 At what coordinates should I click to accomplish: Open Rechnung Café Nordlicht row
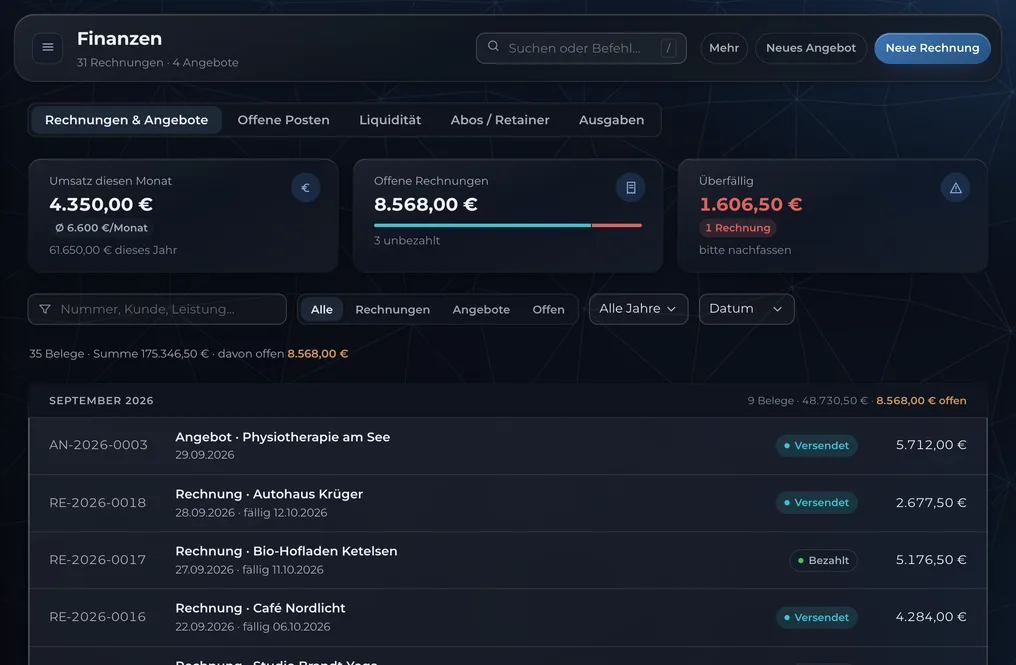(x=508, y=617)
